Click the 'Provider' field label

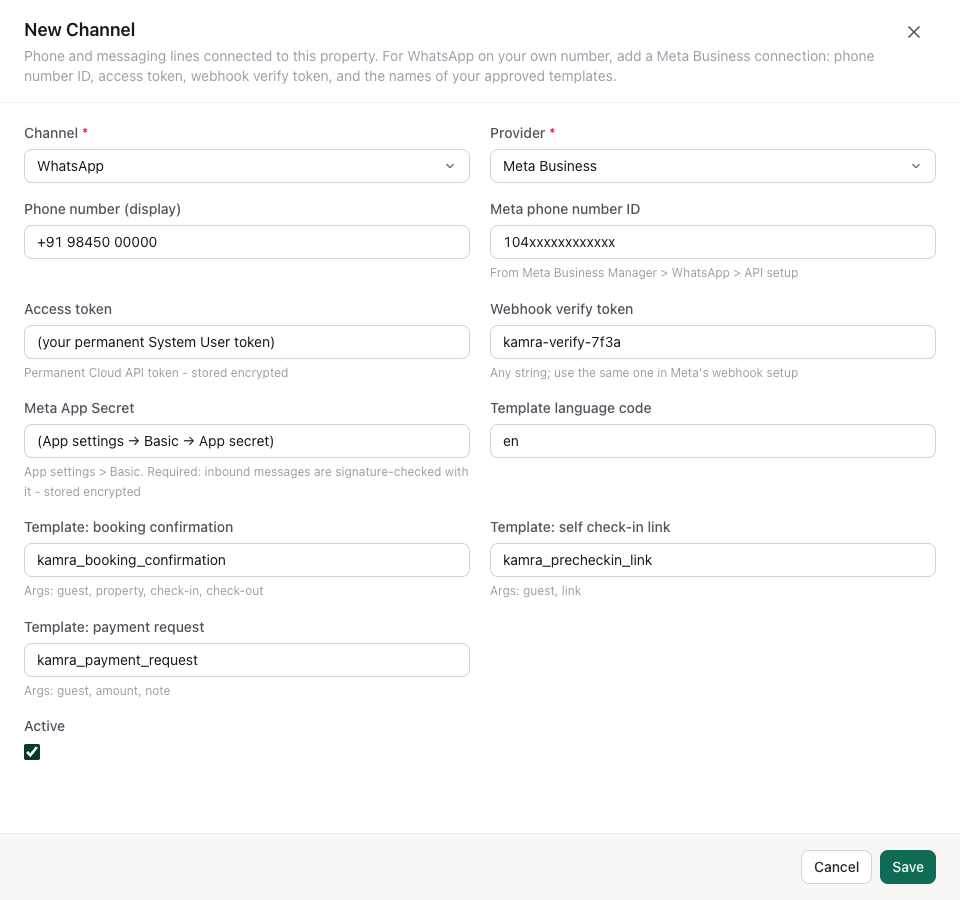click(517, 133)
